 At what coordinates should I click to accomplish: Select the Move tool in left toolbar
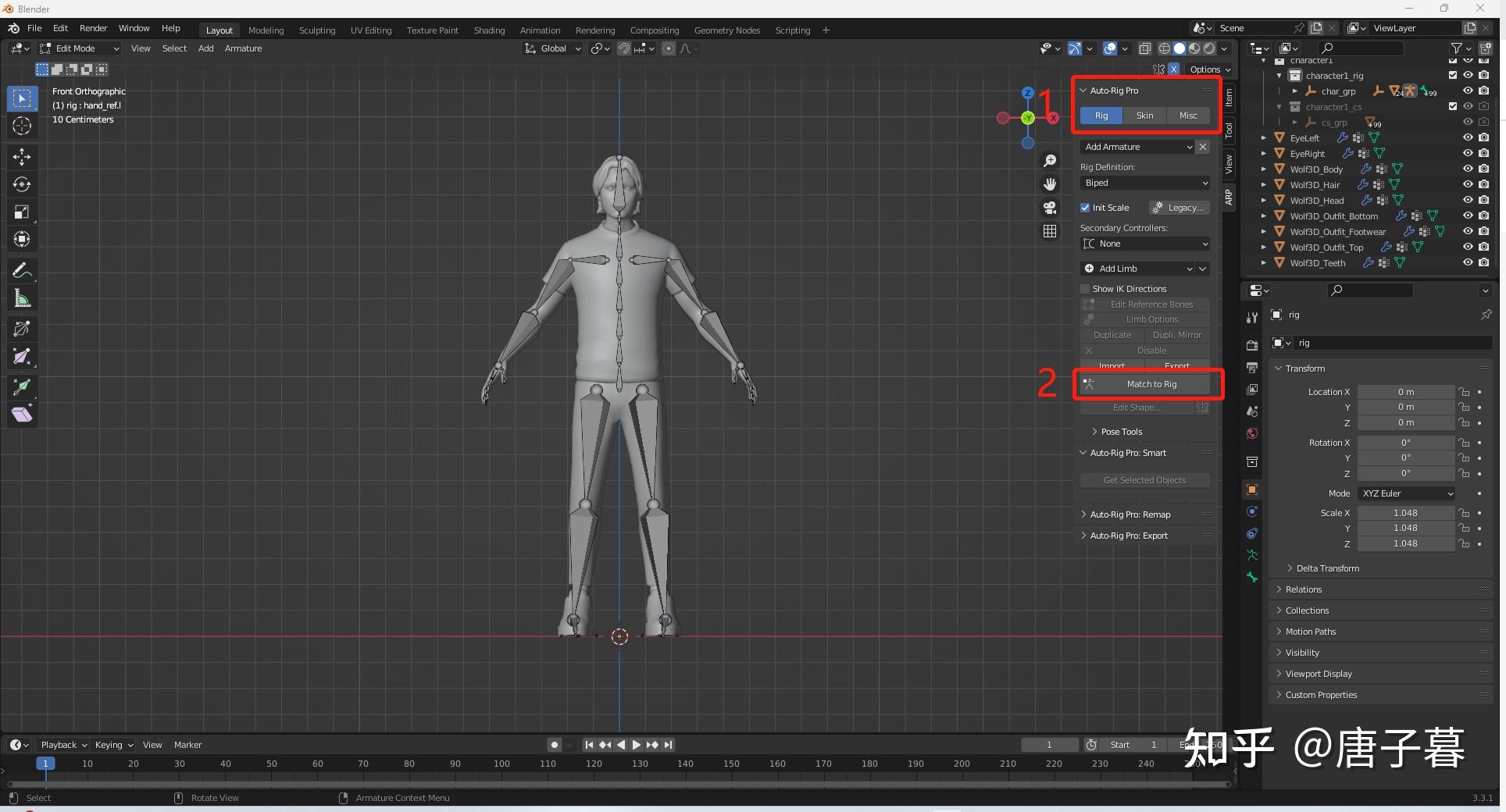coord(22,157)
